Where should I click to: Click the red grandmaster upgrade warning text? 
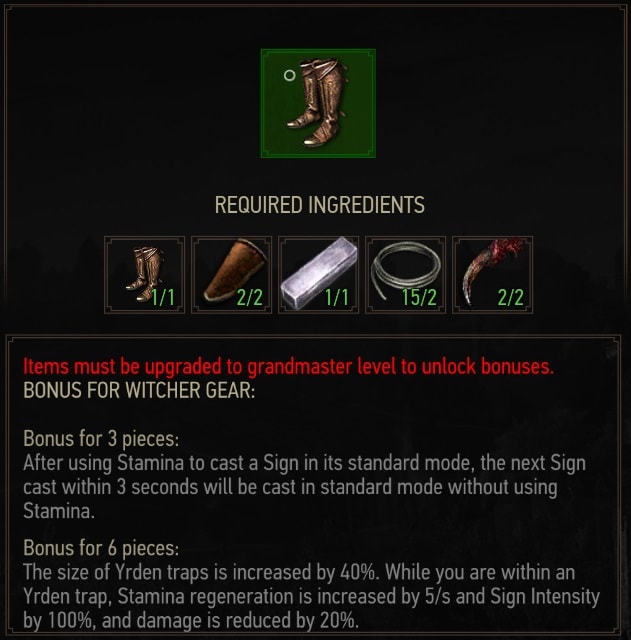(x=289, y=367)
